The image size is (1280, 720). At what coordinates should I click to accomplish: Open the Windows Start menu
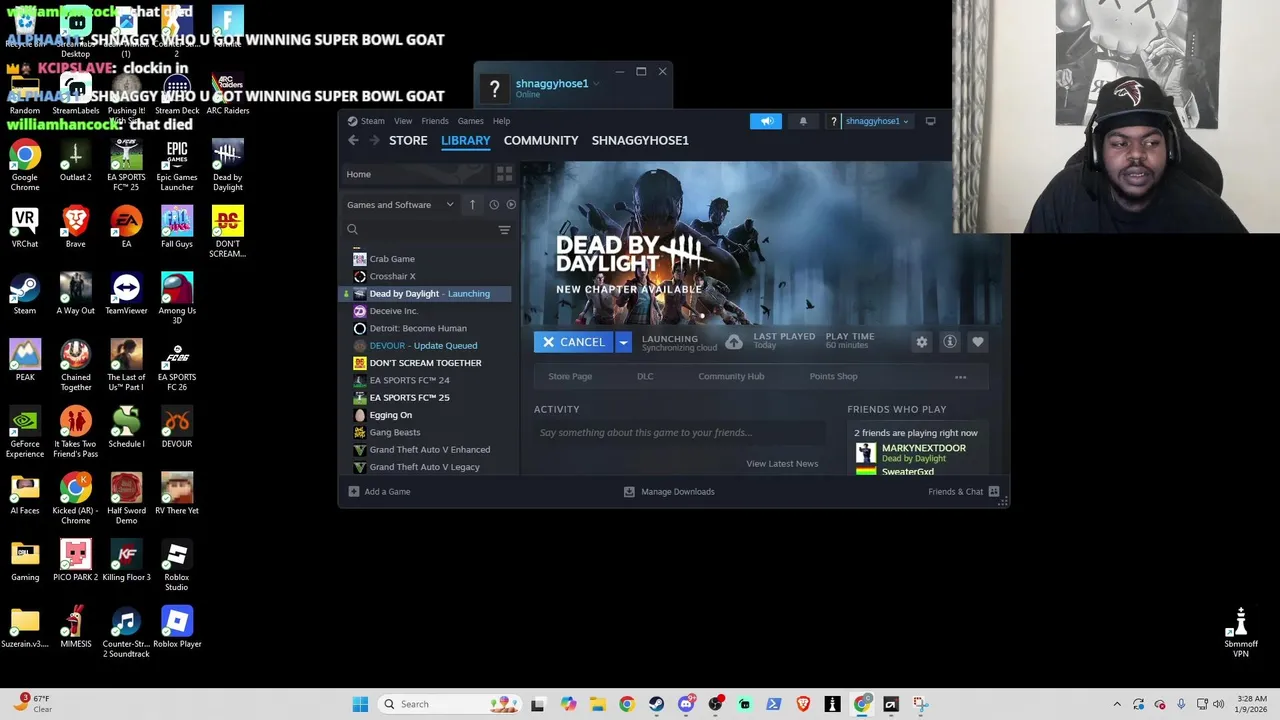pos(360,704)
